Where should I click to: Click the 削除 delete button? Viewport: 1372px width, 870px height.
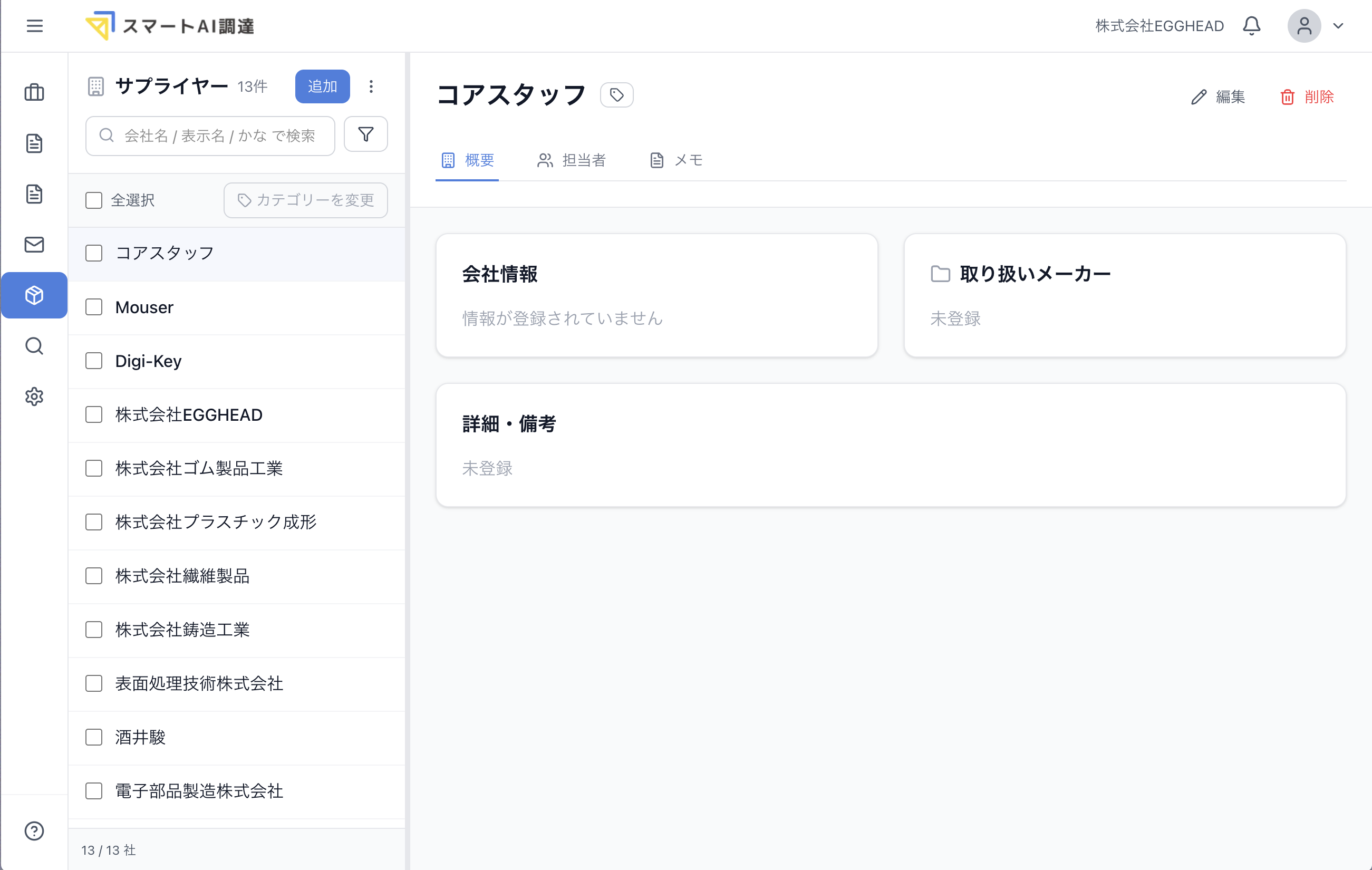pos(1307,97)
